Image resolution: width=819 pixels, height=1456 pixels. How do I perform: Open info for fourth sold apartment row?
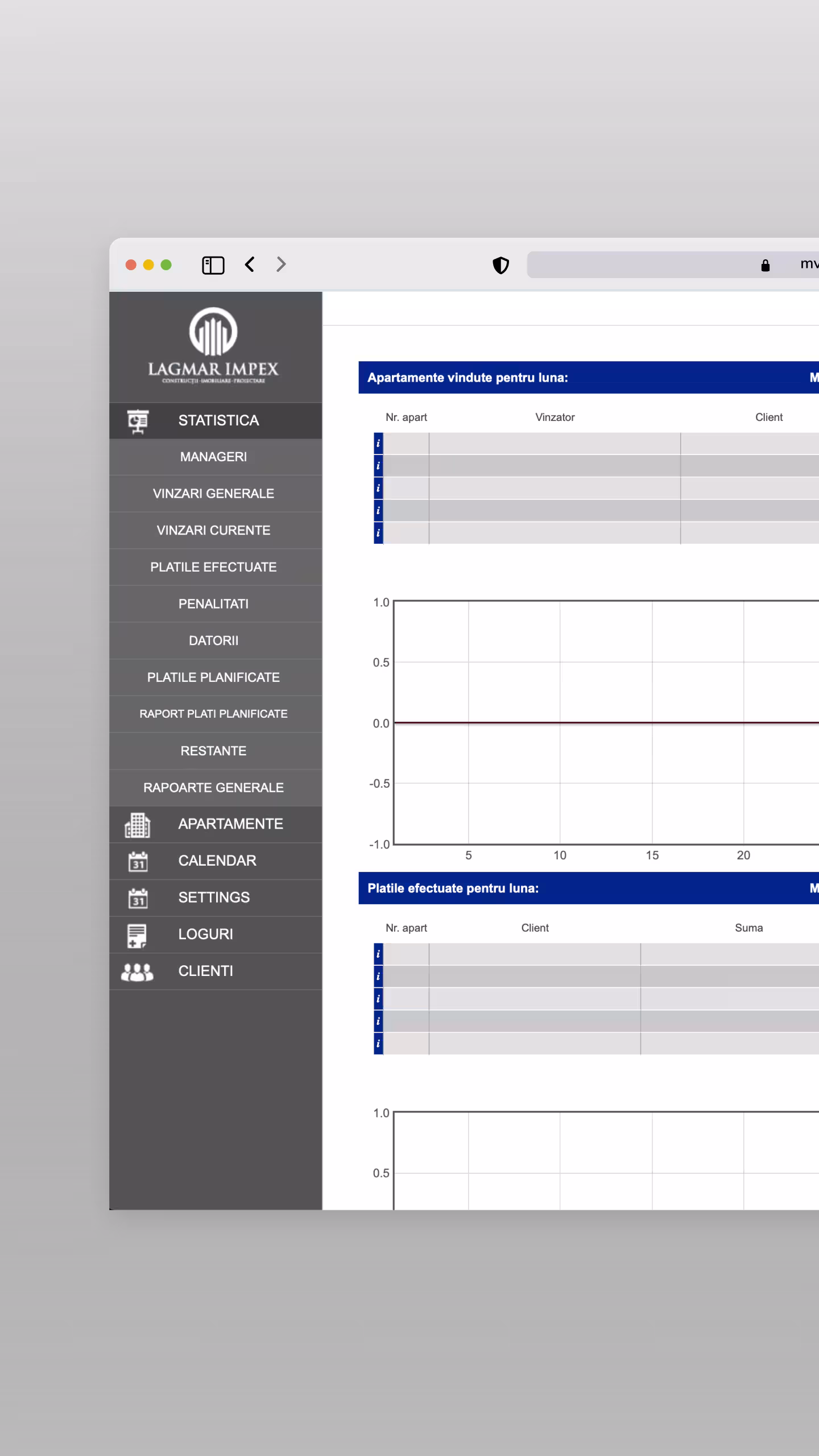[378, 511]
